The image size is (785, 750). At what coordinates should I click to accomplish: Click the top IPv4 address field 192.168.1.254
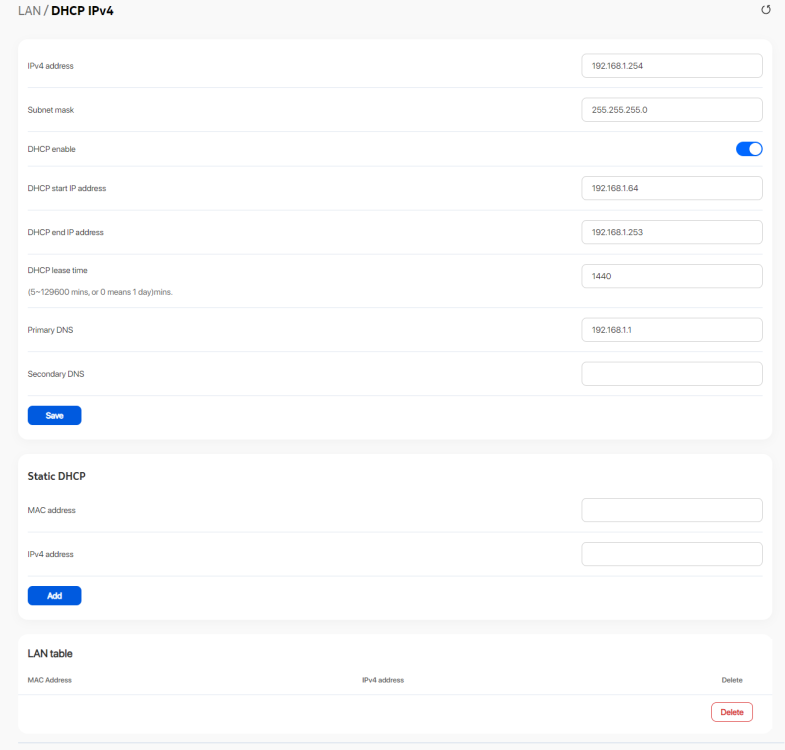tap(672, 66)
